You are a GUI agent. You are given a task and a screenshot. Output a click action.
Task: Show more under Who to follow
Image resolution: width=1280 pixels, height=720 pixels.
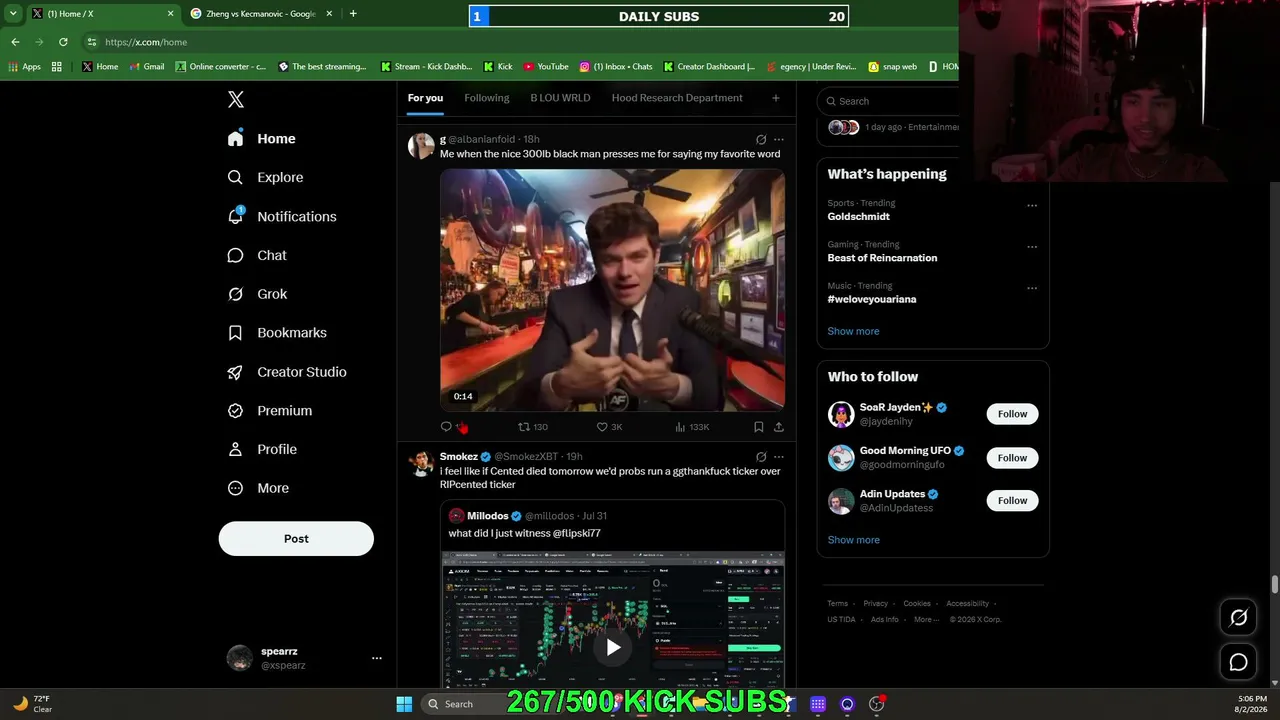coord(853,540)
